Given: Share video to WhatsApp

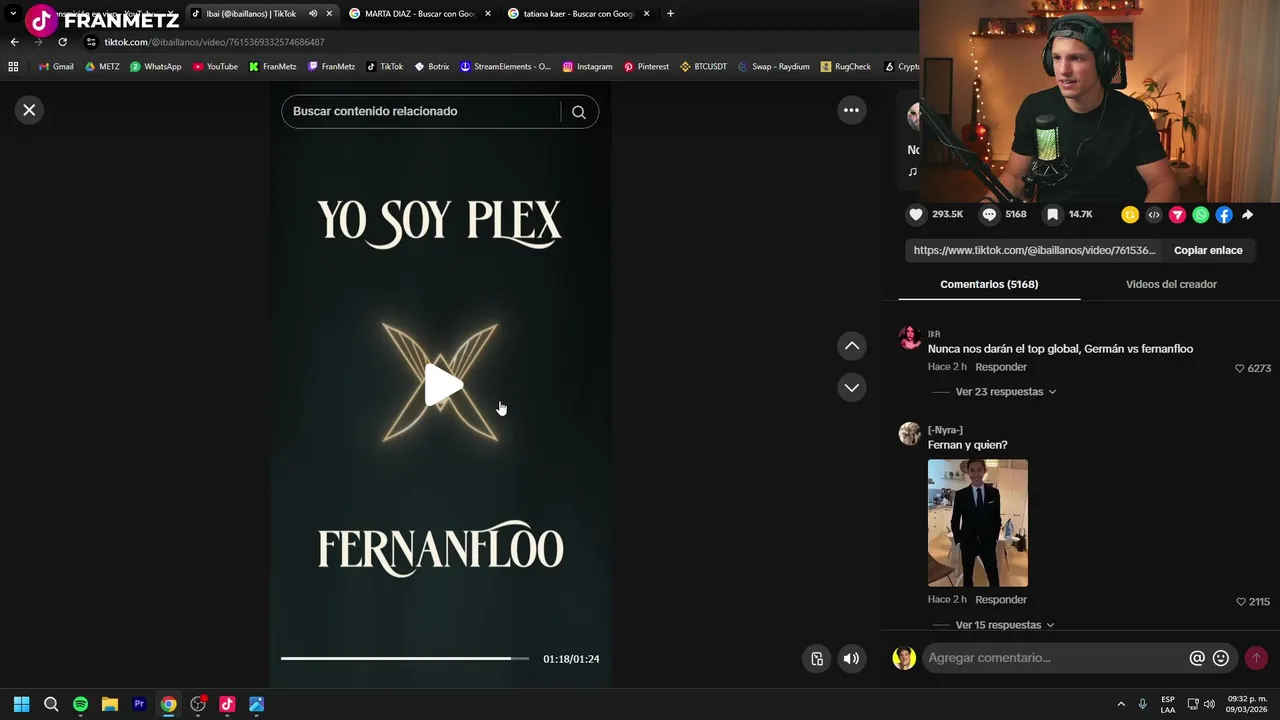Looking at the screenshot, I should pos(1201,214).
